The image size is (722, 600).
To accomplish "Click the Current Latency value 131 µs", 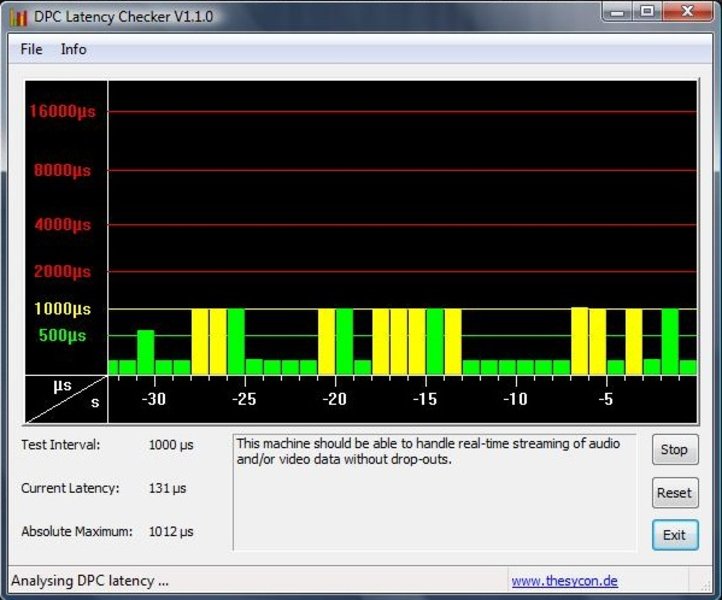I will pos(167,488).
